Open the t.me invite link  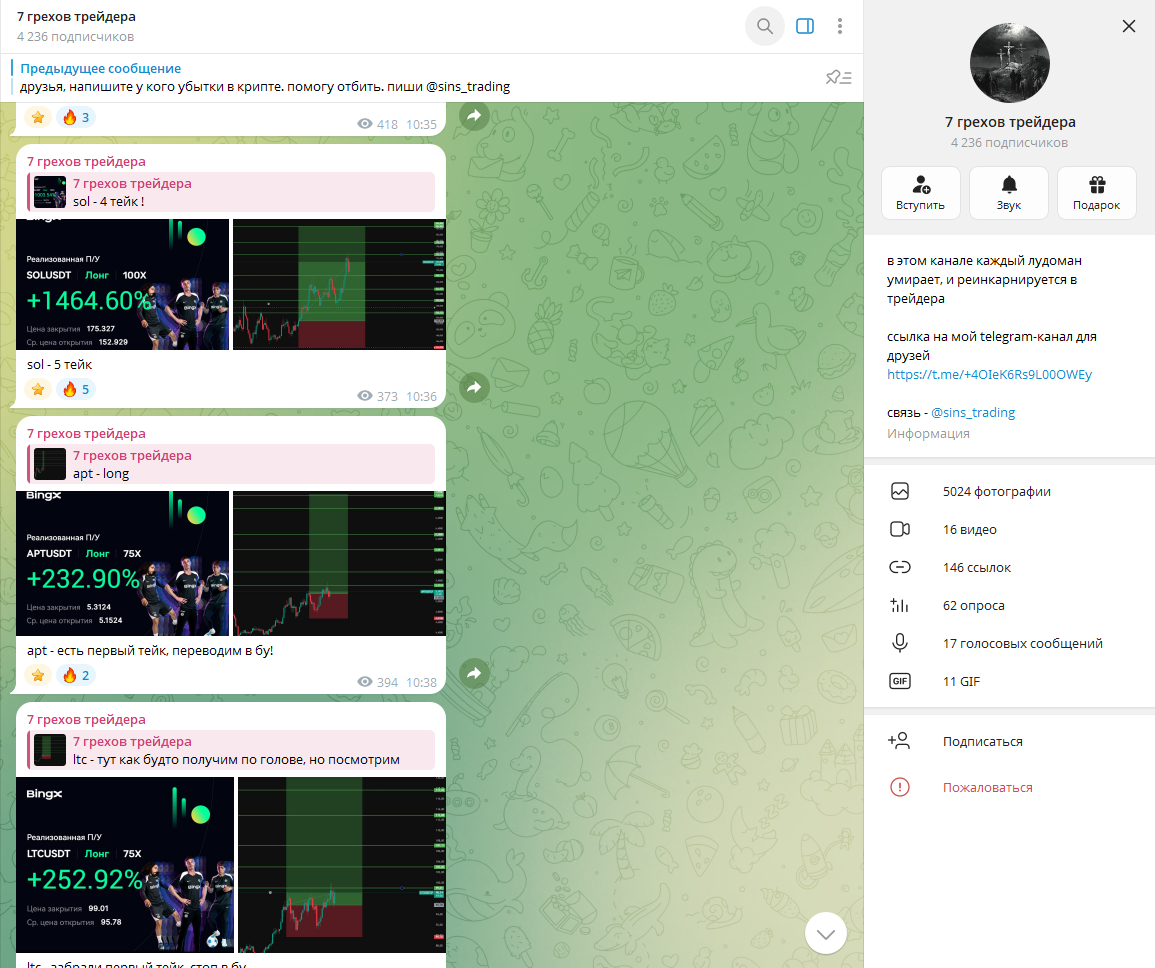[x=989, y=374]
